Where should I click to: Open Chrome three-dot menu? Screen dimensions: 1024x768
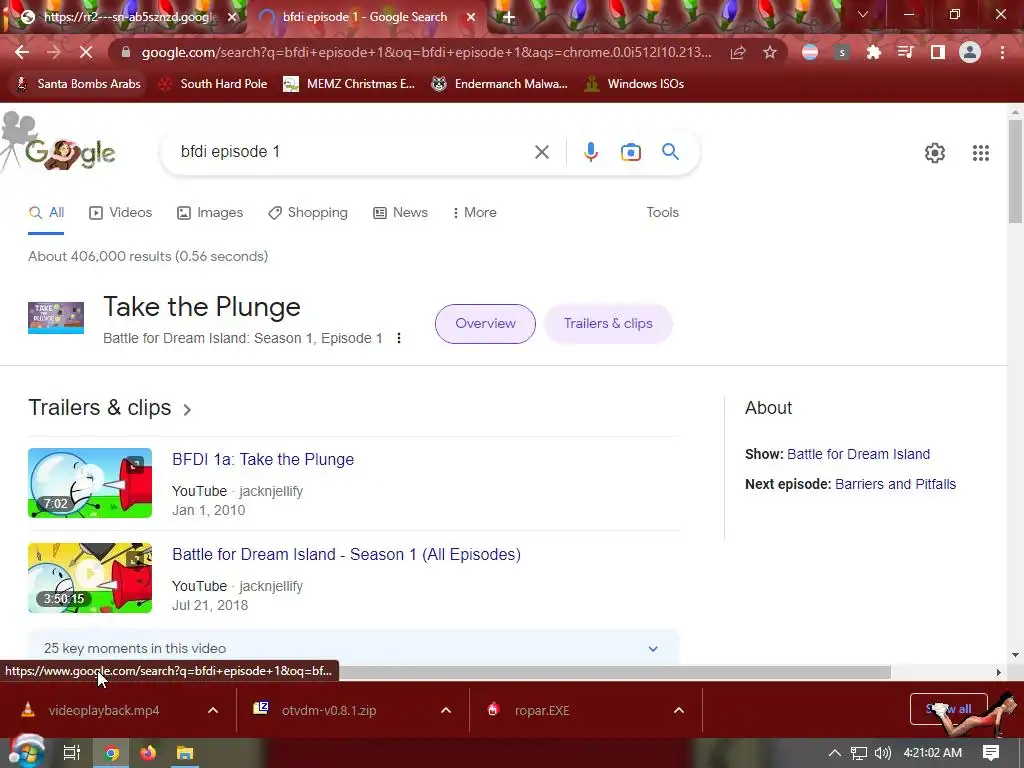click(x=1002, y=52)
